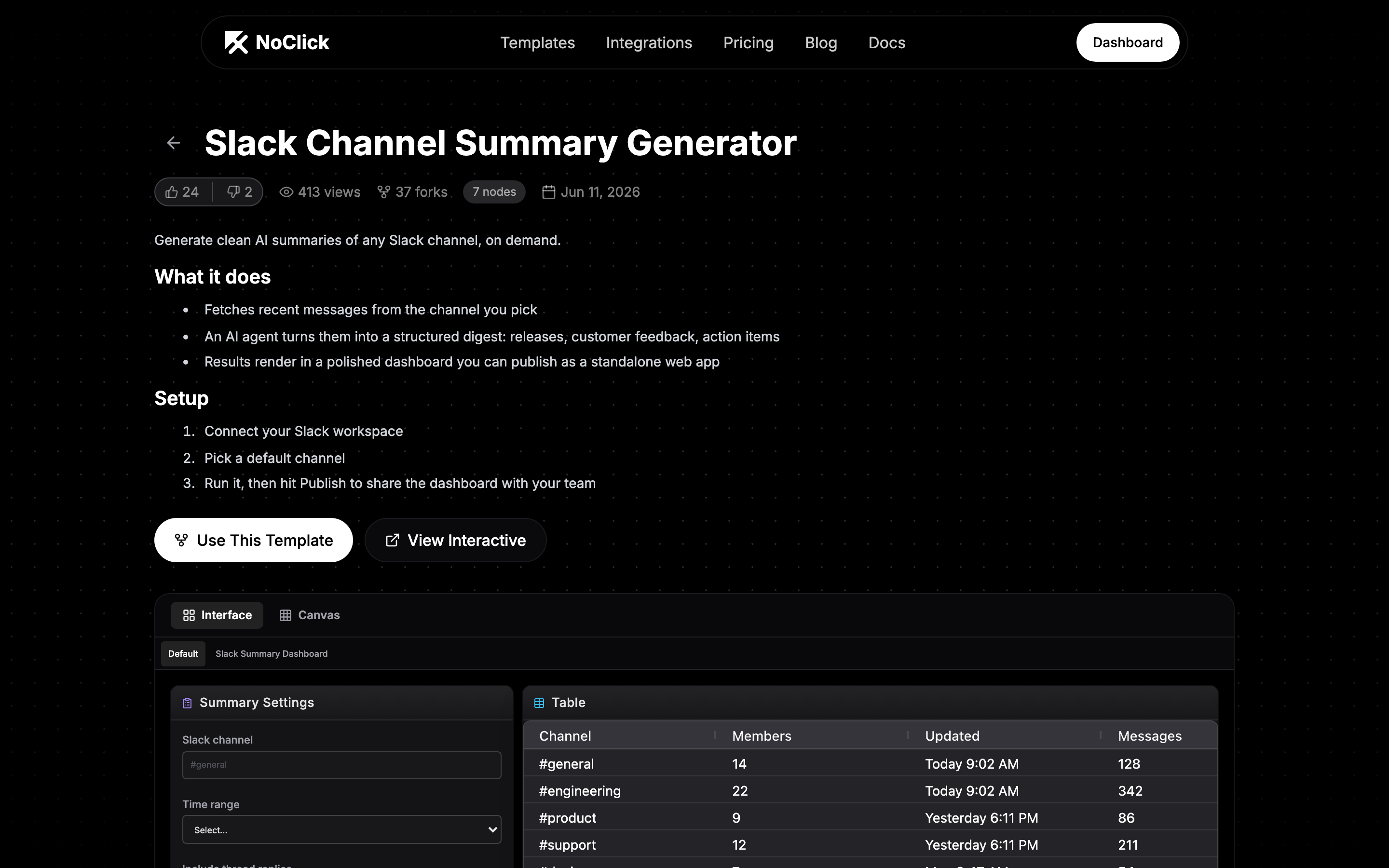1389x868 pixels.
Task: Click the Members column resize handle
Action: click(908, 735)
